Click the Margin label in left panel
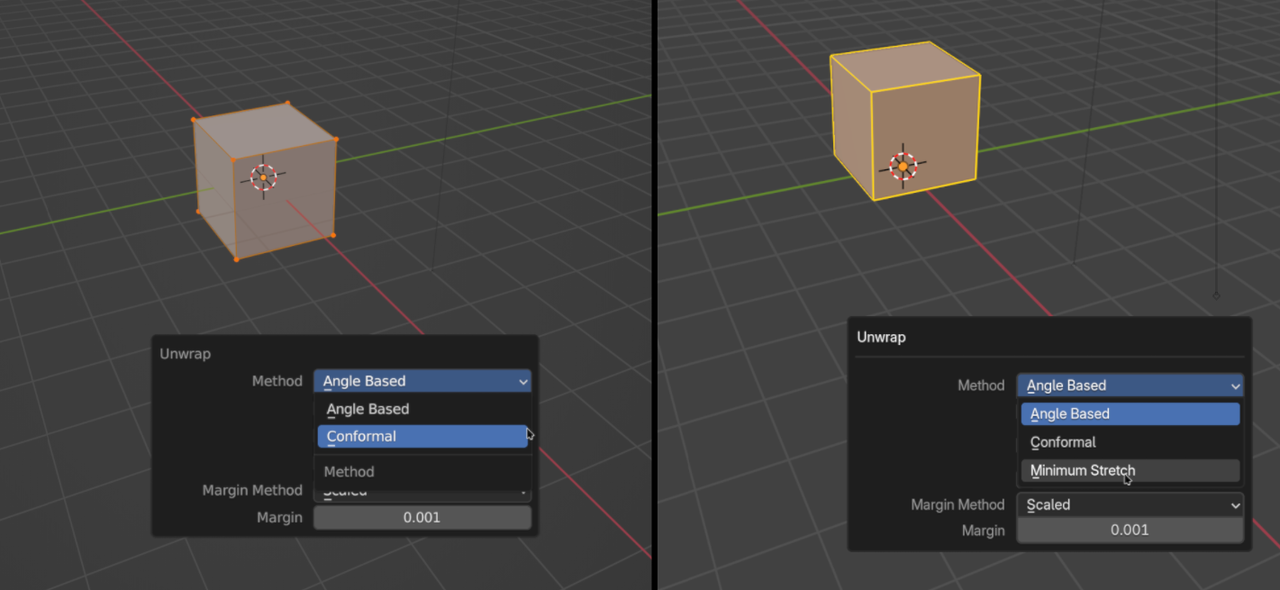 pos(279,517)
